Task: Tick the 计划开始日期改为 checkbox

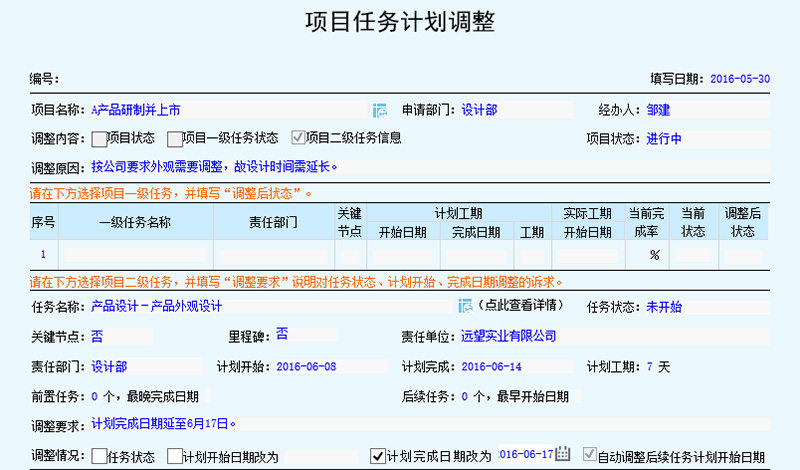Action: click(175, 457)
